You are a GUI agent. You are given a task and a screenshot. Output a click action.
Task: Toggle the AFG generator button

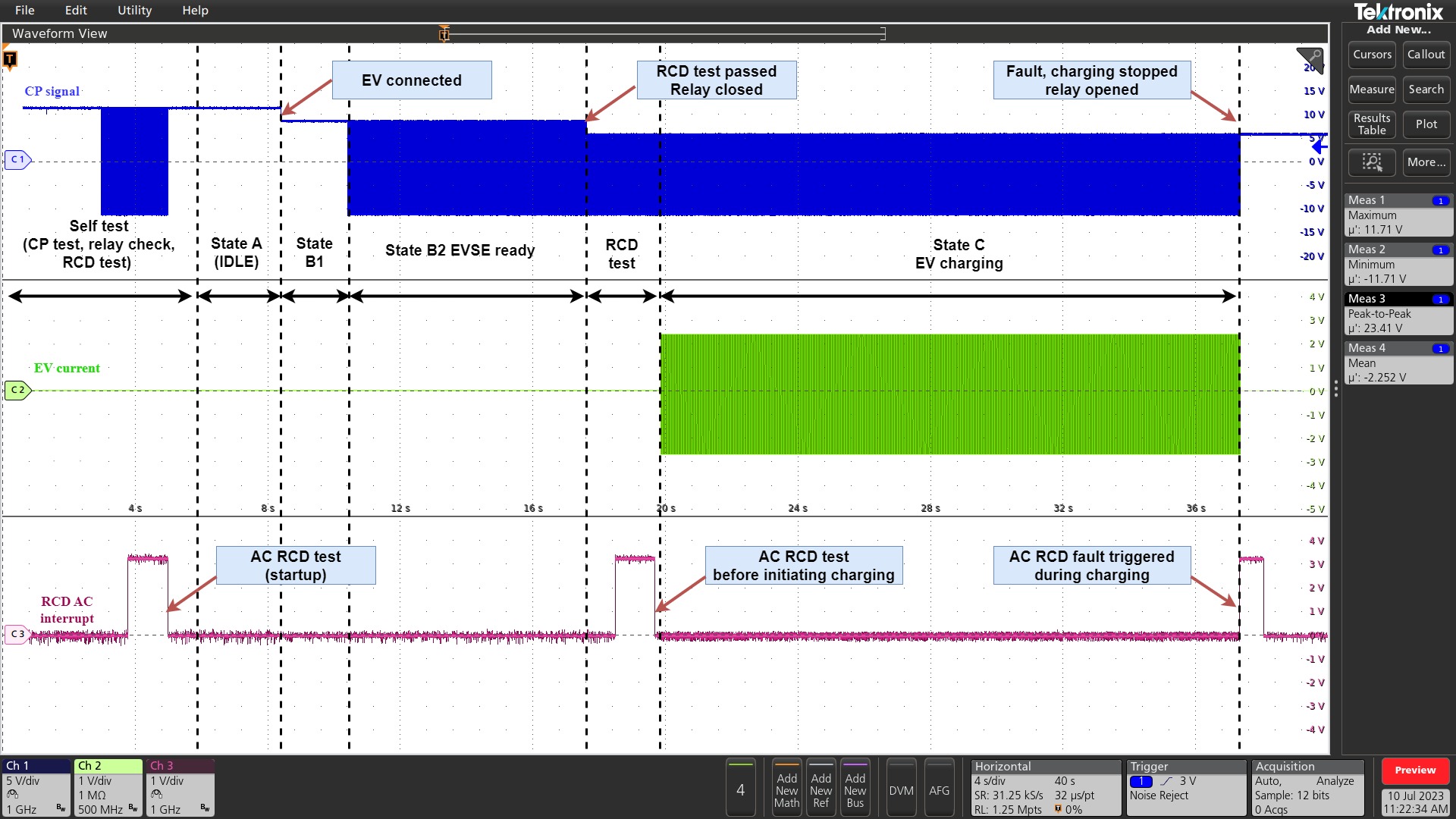[939, 790]
